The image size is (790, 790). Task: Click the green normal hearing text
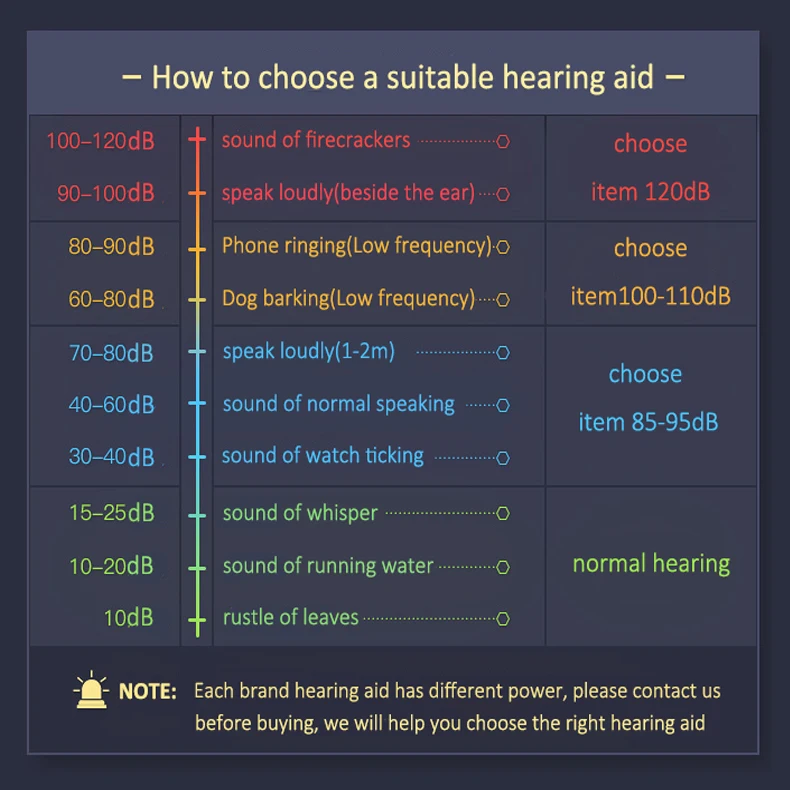tap(651, 564)
